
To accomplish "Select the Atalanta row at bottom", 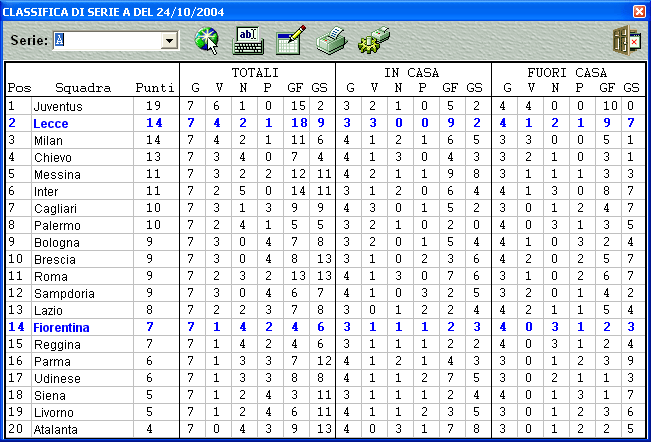I will (56, 429).
